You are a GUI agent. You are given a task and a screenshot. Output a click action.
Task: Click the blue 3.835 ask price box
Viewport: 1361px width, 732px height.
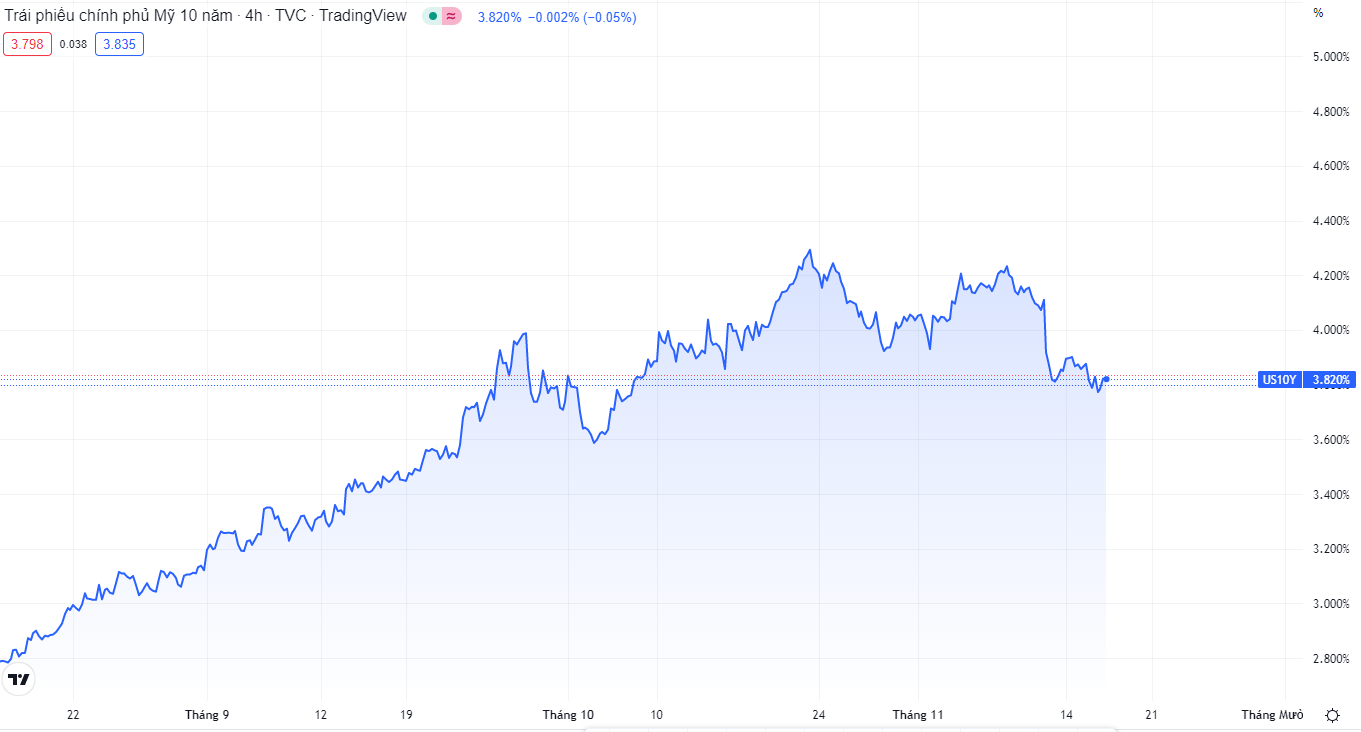click(x=119, y=44)
